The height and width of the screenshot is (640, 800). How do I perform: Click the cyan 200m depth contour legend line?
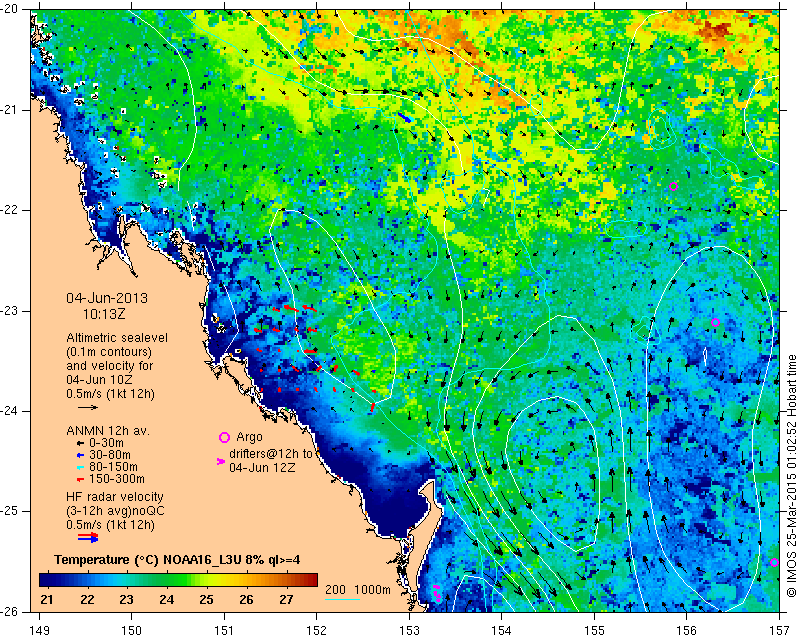point(342,599)
